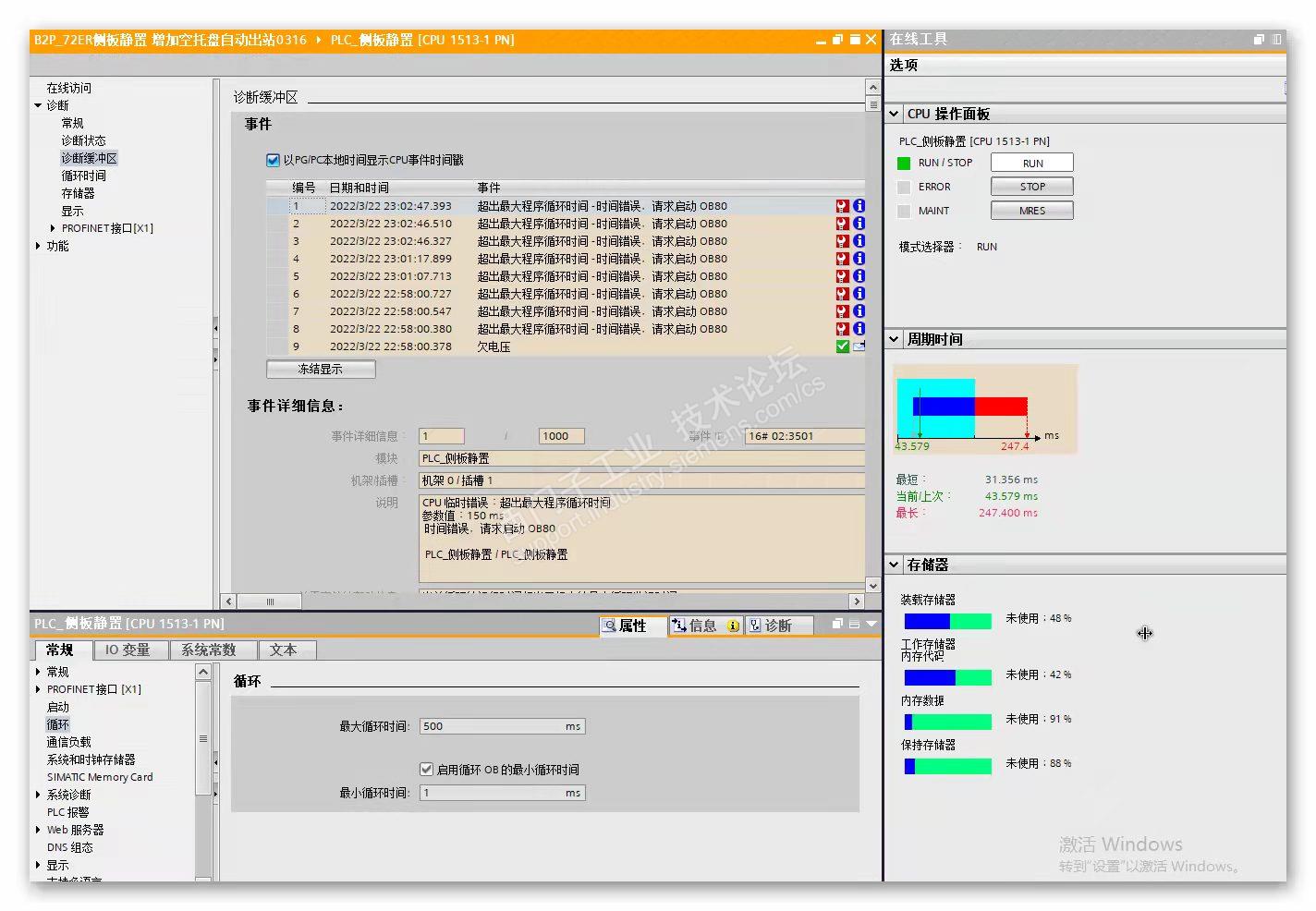Click the yellow info badge on 信息 tab
The image size is (1316, 911).
click(733, 626)
